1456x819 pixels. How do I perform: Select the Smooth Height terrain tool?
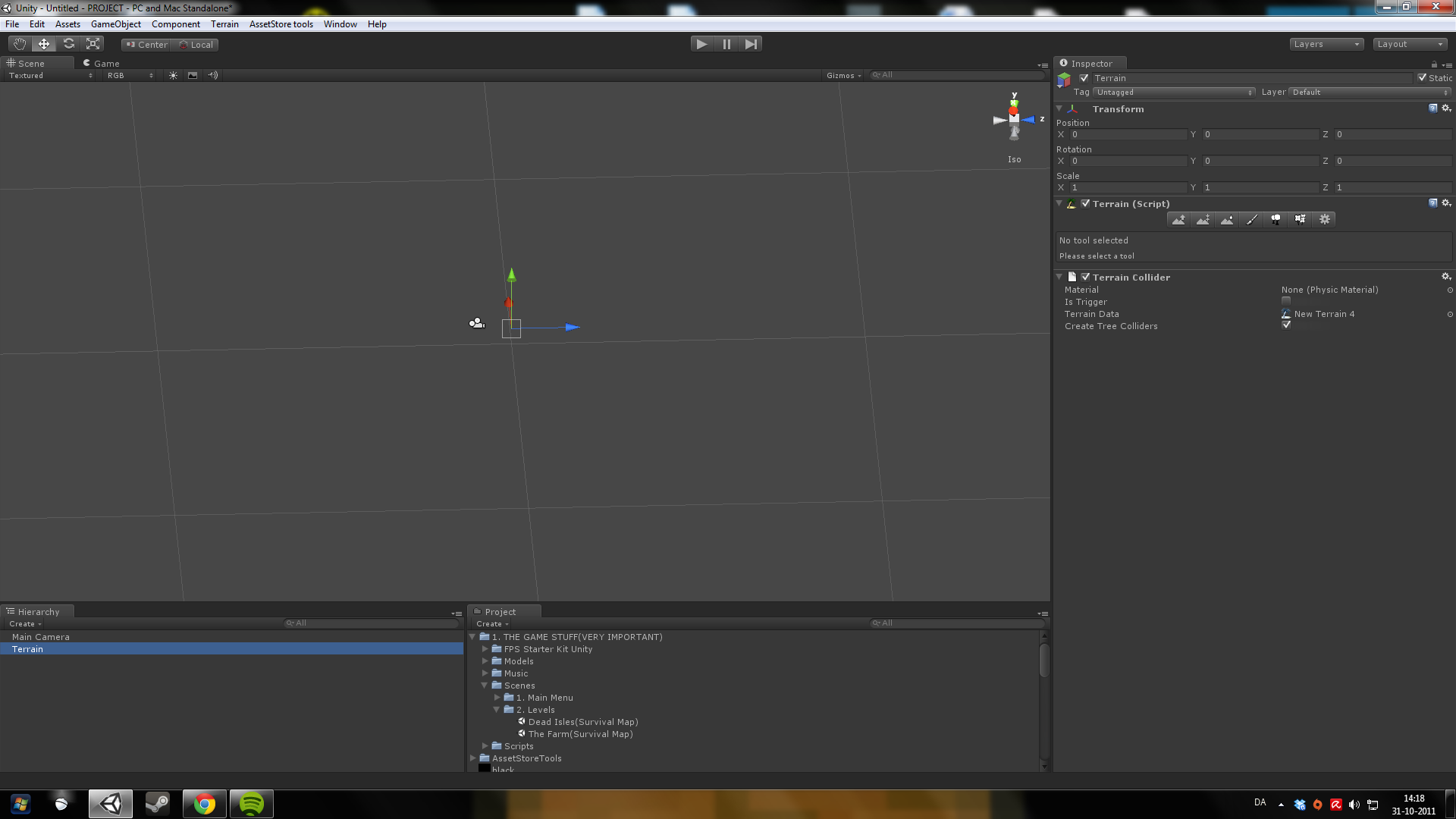point(1227,220)
